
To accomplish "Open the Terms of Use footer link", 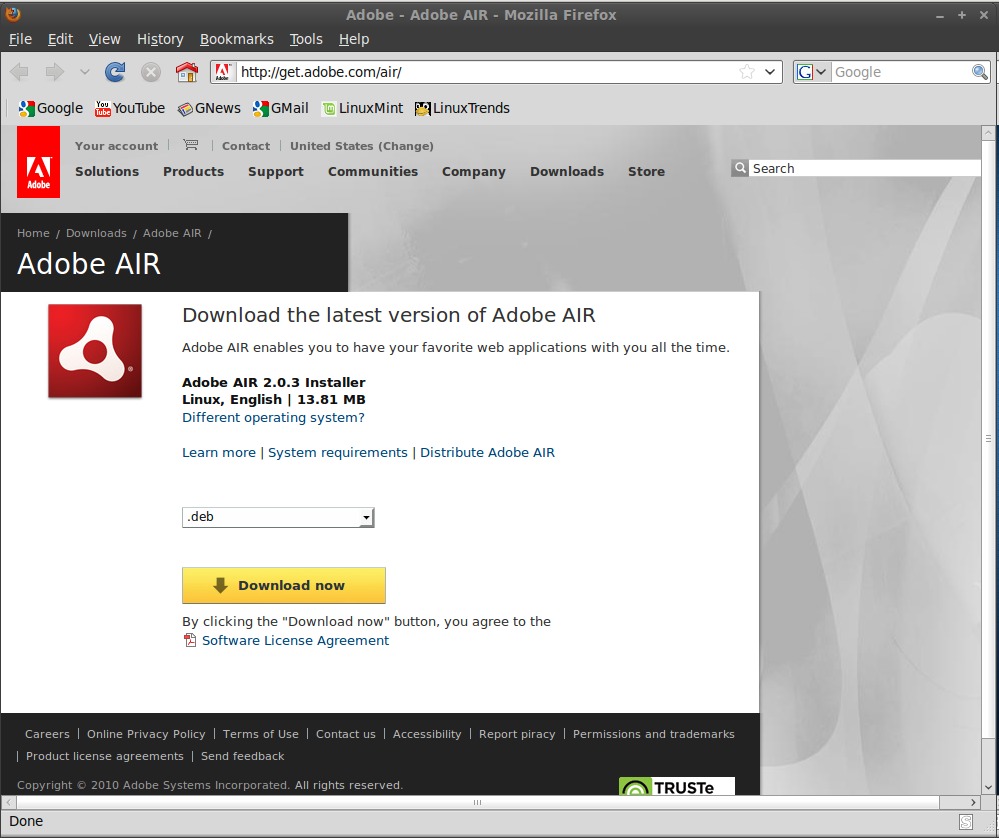I will (261, 734).
